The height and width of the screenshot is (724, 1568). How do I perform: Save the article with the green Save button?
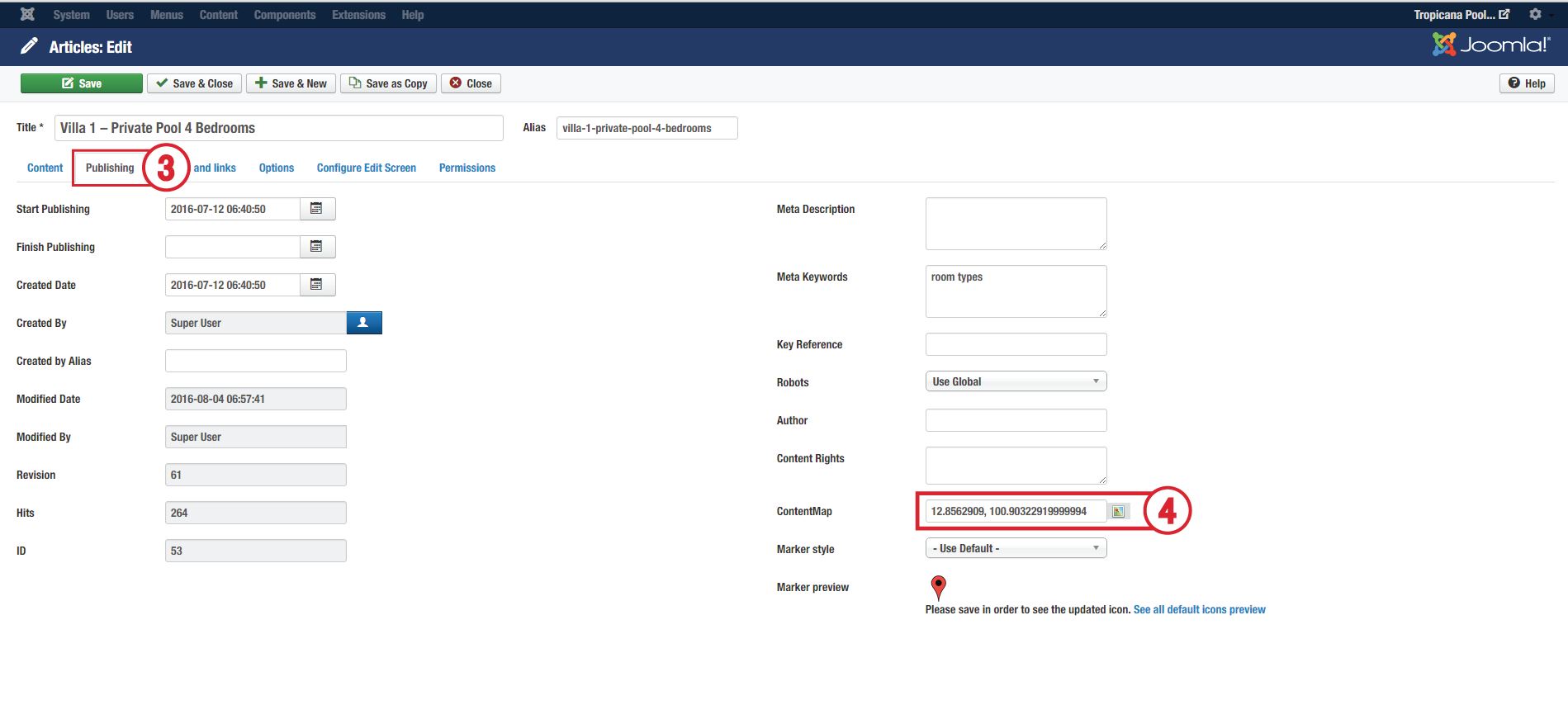point(82,83)
